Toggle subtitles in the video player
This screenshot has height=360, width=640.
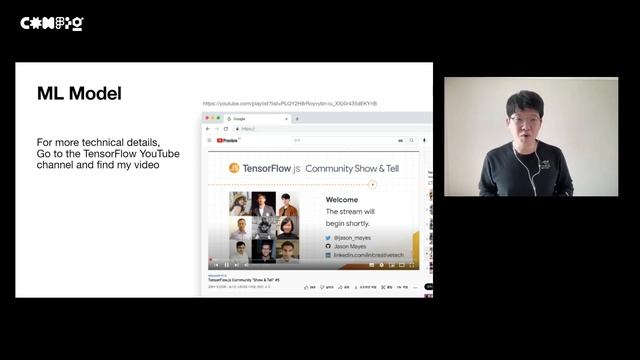371,265
